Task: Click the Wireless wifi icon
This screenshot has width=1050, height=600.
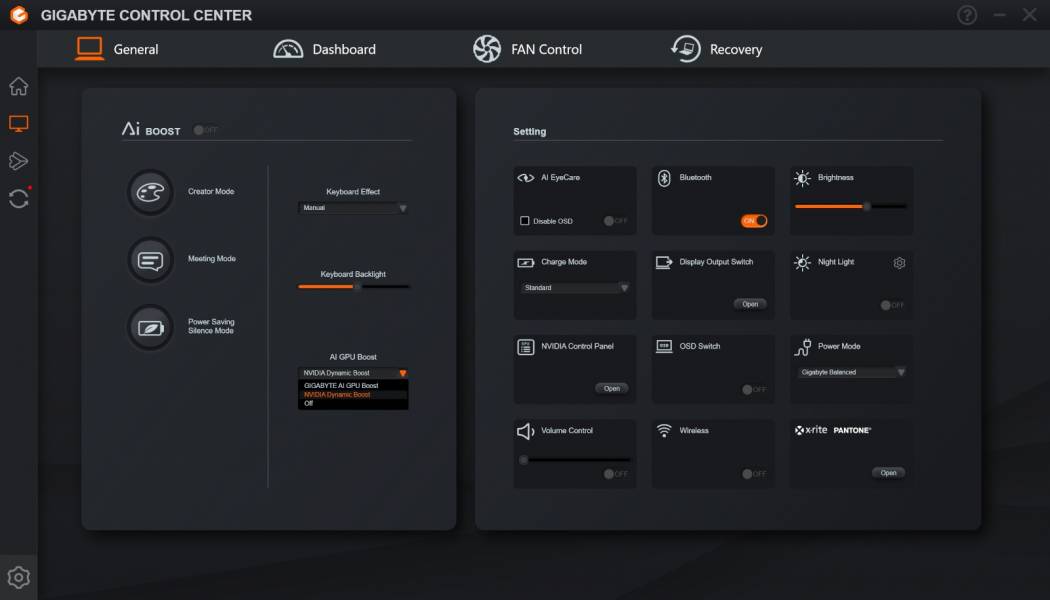Action: [664, 431]
